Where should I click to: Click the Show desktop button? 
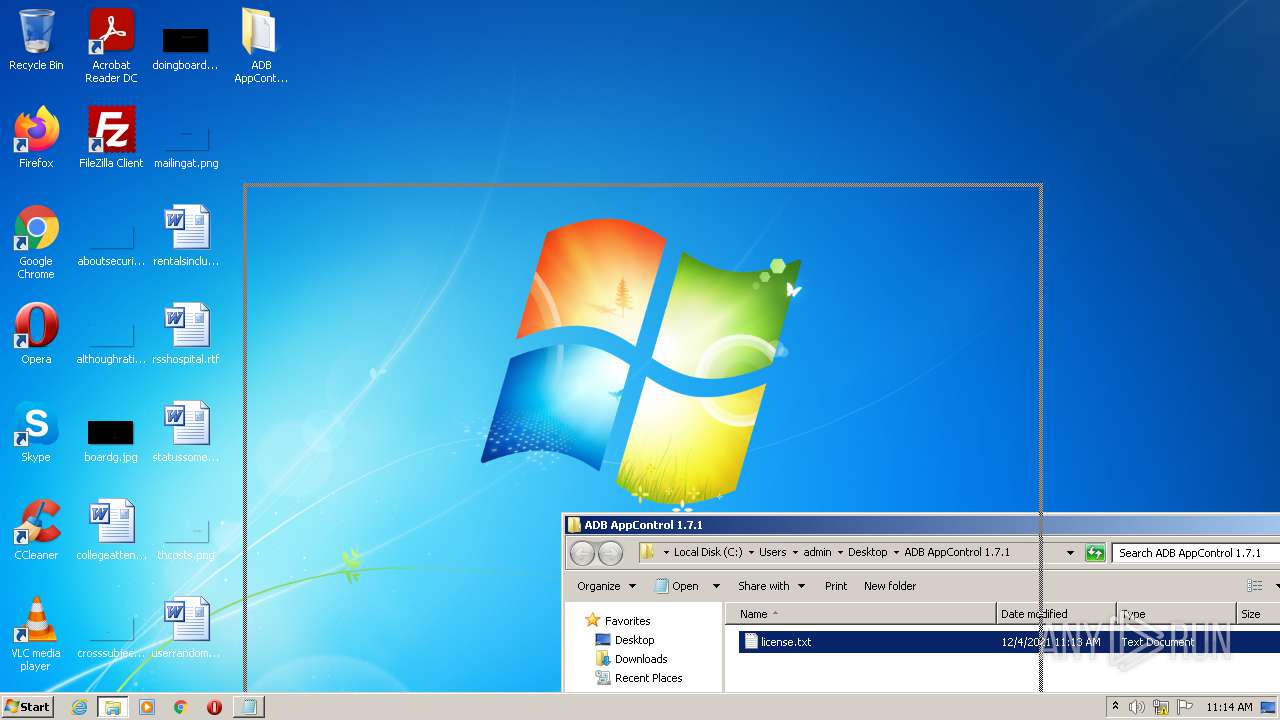pos(1270,707)
